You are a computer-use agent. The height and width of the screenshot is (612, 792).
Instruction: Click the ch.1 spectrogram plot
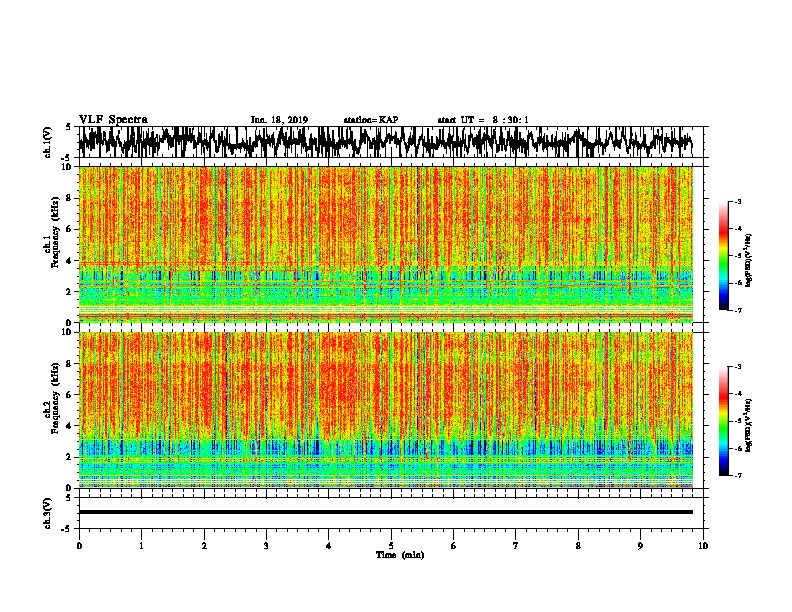tap(386, 244)
